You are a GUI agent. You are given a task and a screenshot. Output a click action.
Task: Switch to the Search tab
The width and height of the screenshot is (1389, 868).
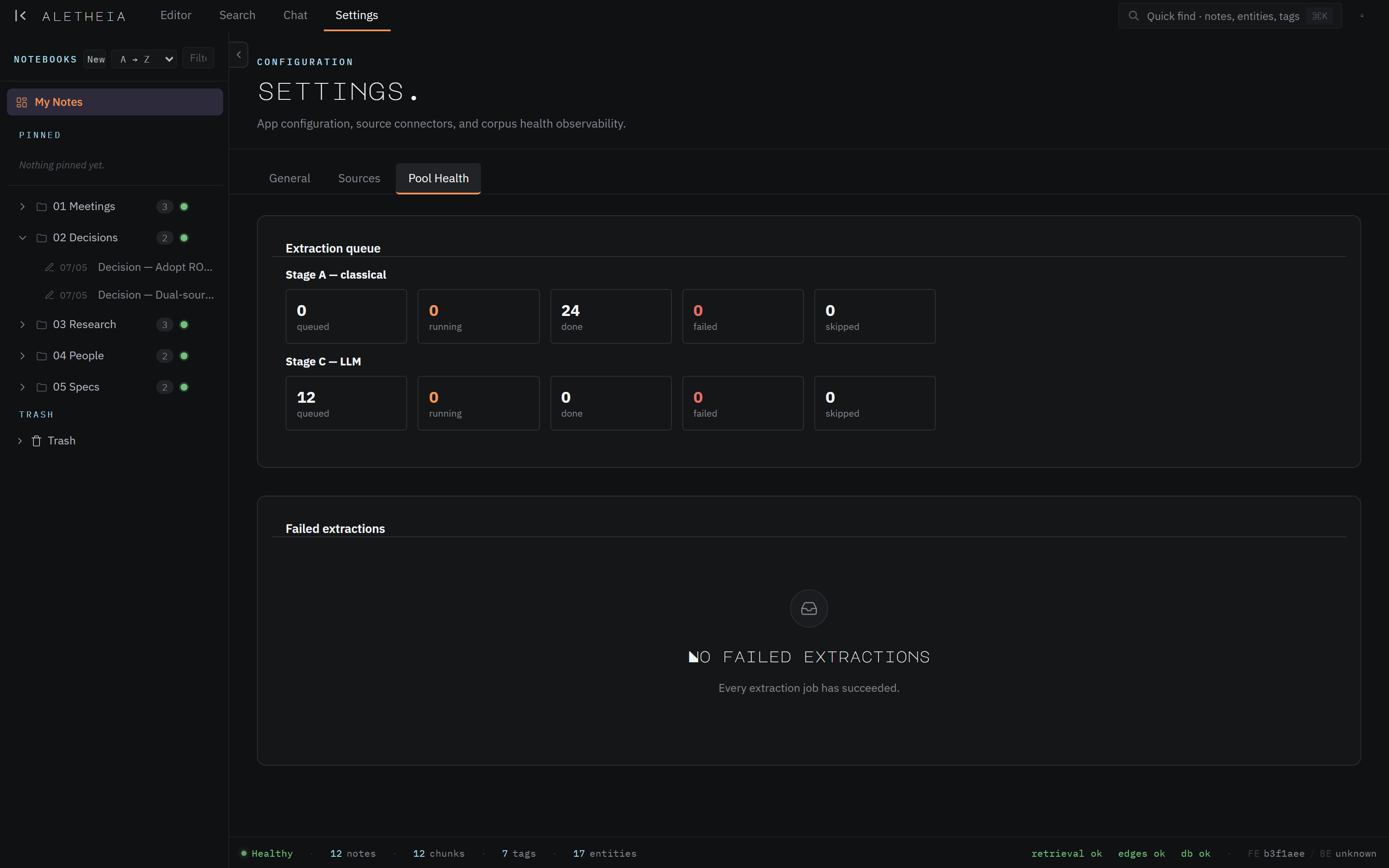[237, 16]
